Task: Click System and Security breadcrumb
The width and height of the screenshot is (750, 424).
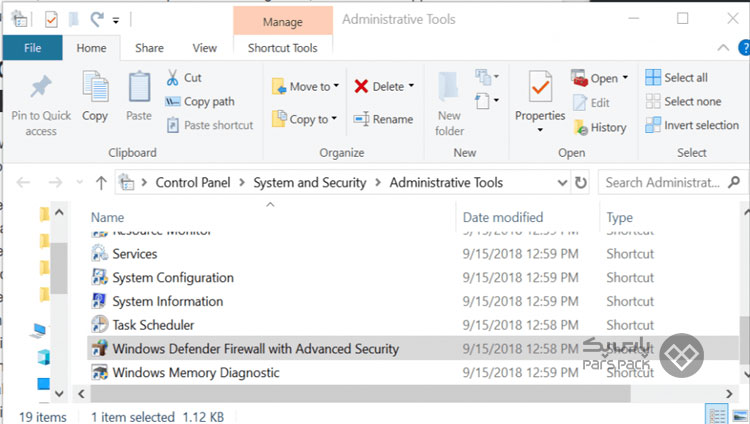Action: pos(309,182)
